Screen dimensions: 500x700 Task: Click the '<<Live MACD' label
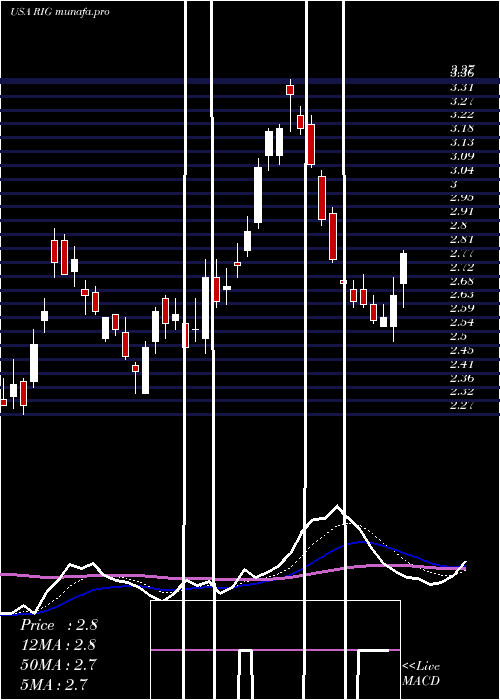coord(421,673)
